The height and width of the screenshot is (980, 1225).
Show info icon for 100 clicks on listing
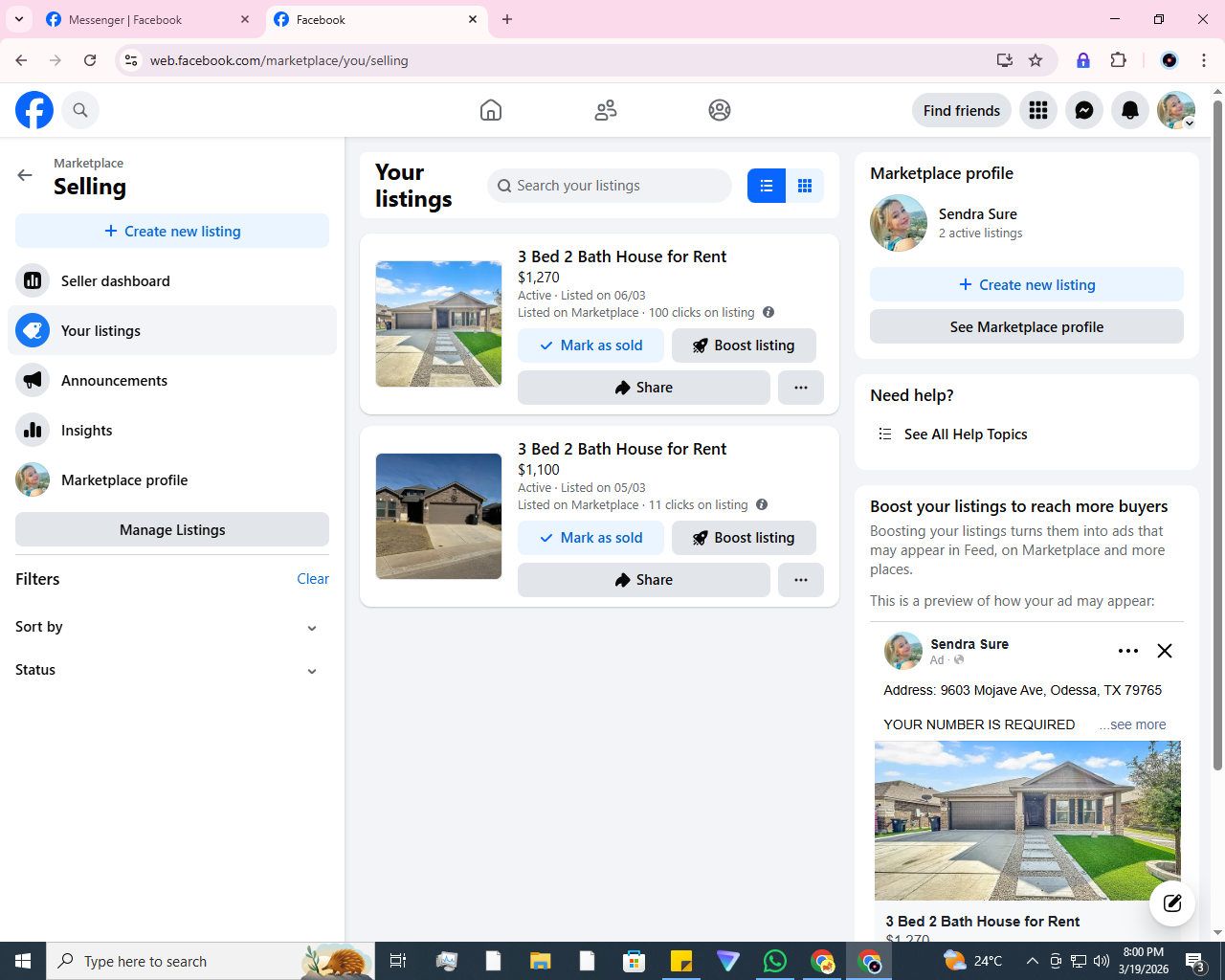(x=768, y=312)
